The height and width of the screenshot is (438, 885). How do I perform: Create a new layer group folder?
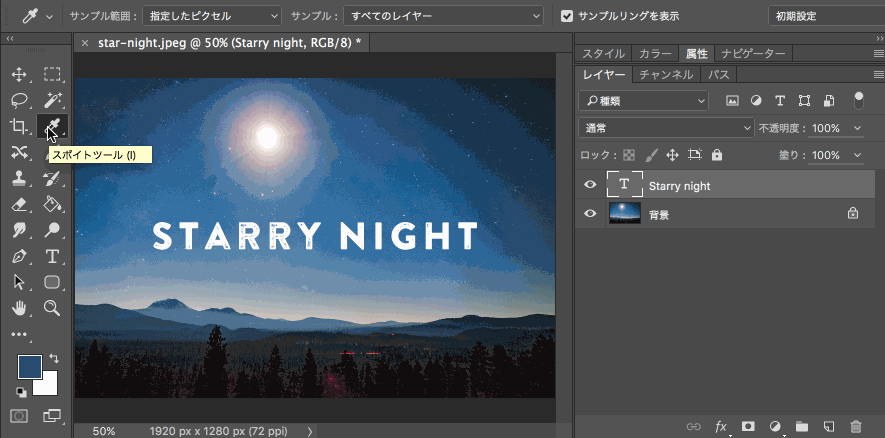(x=802, y=426)
